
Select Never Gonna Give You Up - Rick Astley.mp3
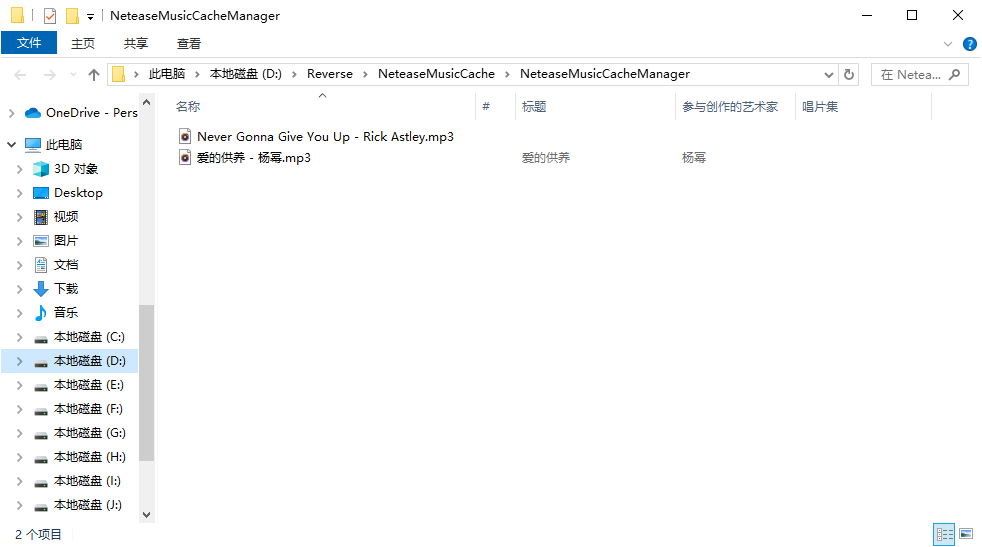(x=325, y=137)
